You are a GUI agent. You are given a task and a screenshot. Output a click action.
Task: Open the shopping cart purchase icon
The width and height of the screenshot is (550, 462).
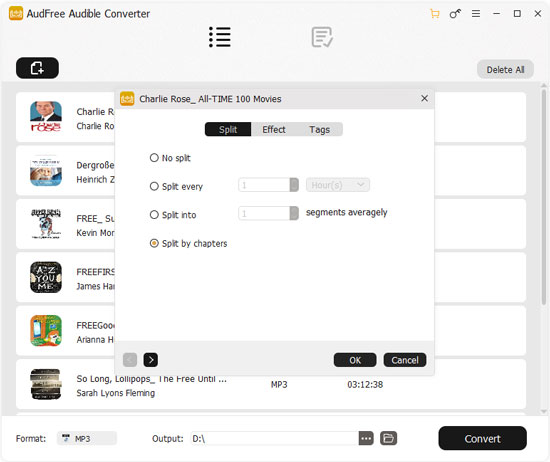click(435, 14)
